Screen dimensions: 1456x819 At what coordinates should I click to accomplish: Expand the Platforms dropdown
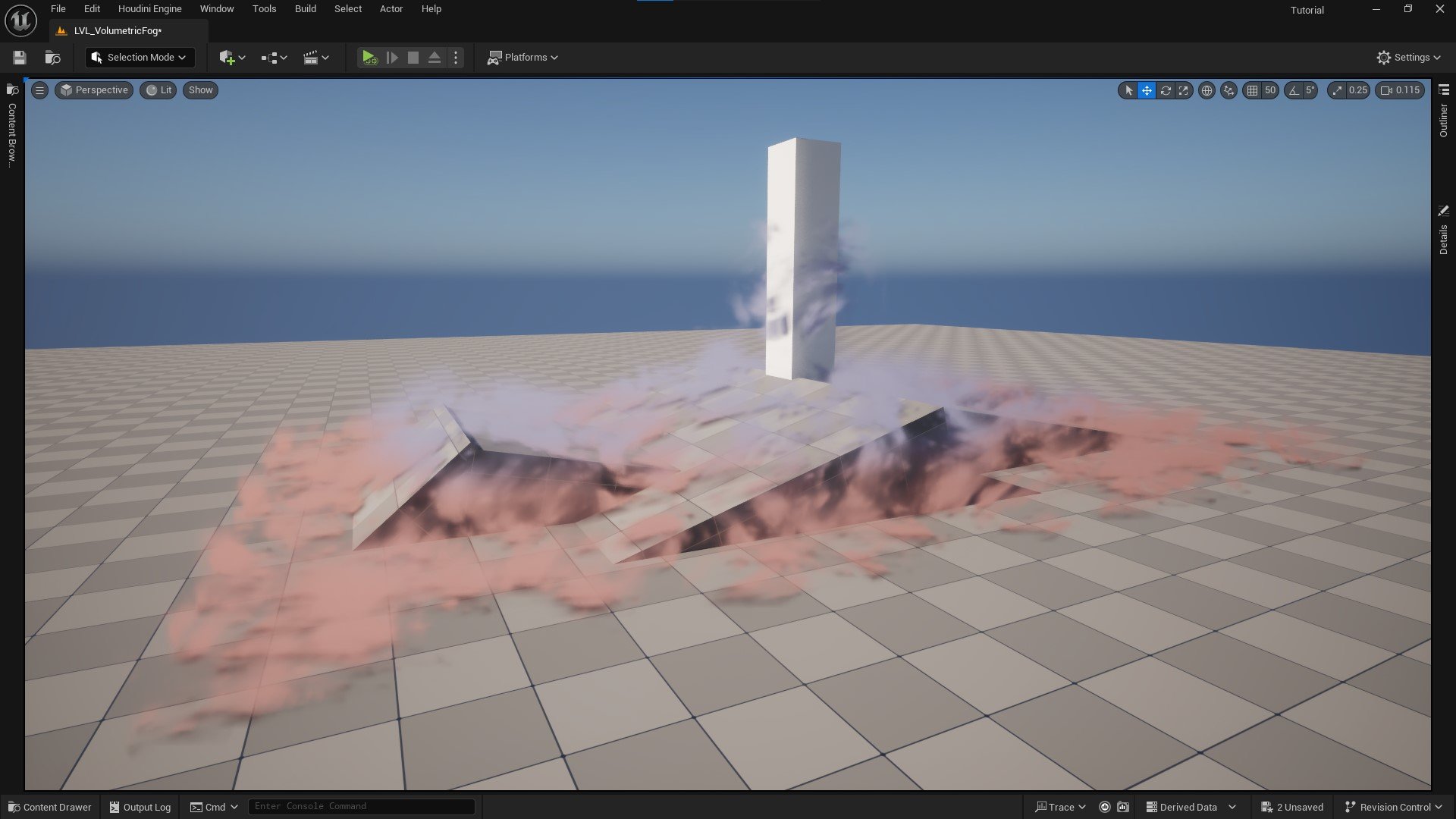pyautogui.click(x=523, y=58)
